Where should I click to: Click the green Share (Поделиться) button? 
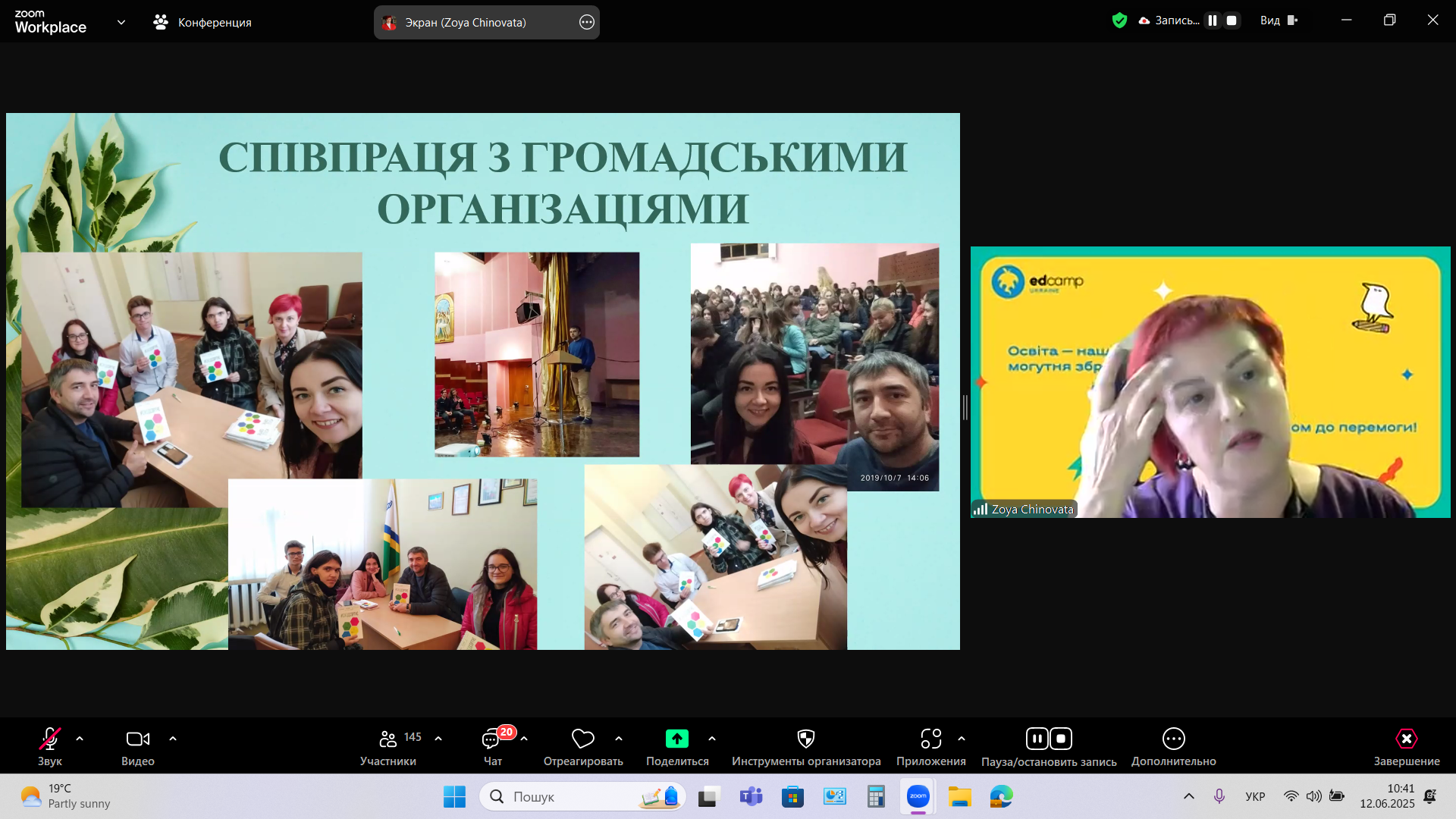coord(676,739)
